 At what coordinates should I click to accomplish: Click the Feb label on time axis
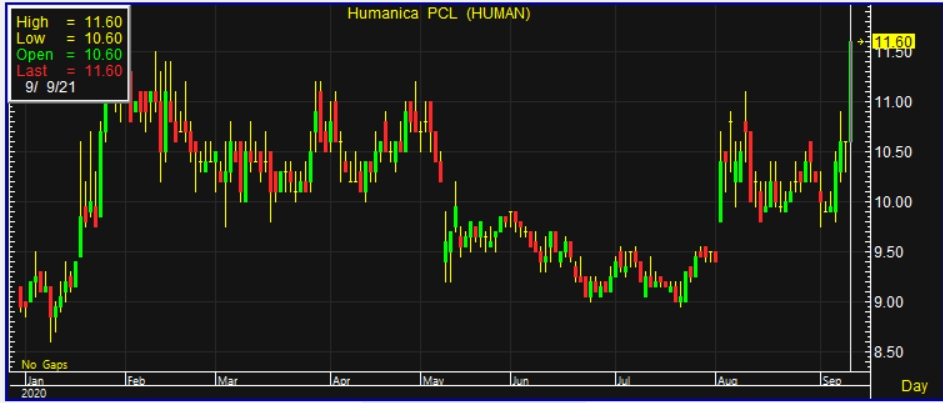tap(136, 380)
